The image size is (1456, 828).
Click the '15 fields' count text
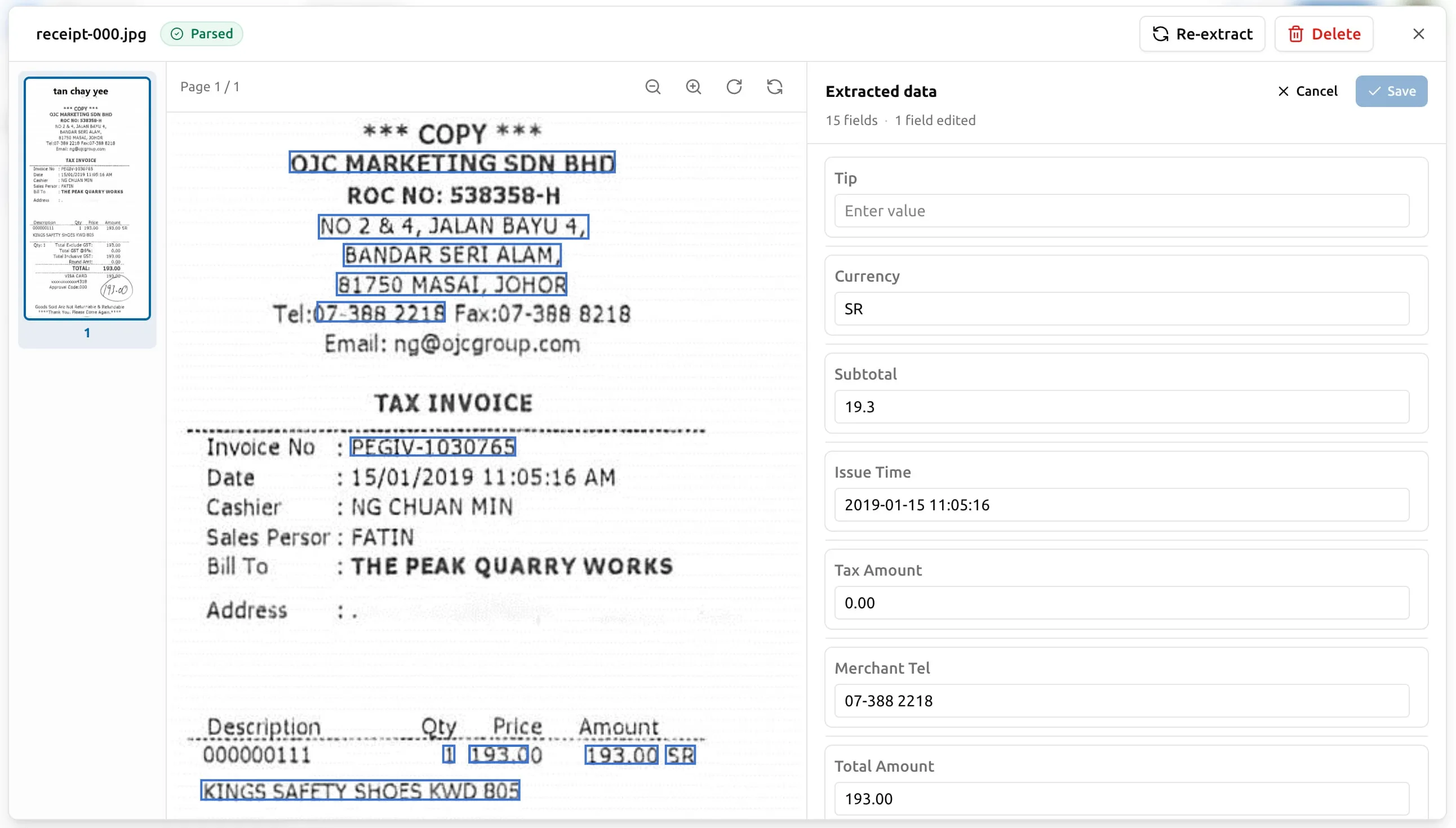click(x=851, y=121)
